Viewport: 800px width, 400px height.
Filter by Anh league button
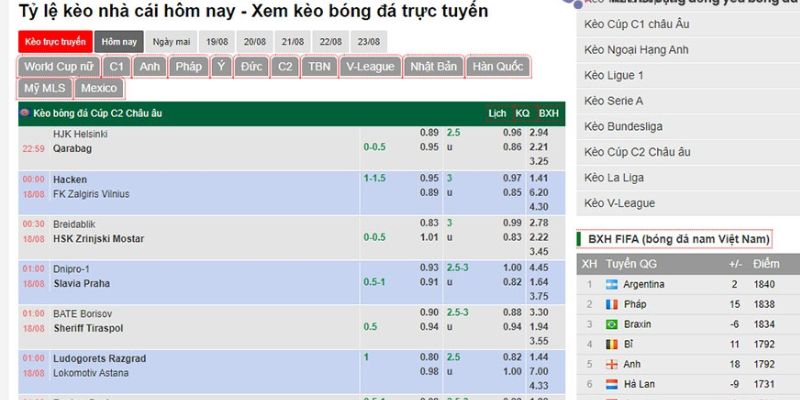[149, 67]
